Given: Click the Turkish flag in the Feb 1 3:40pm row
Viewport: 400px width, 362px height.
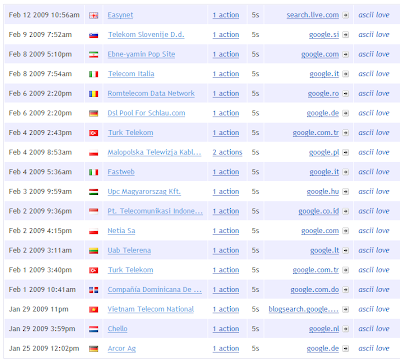Looking at the screenshot, I should tap(94, 270).
